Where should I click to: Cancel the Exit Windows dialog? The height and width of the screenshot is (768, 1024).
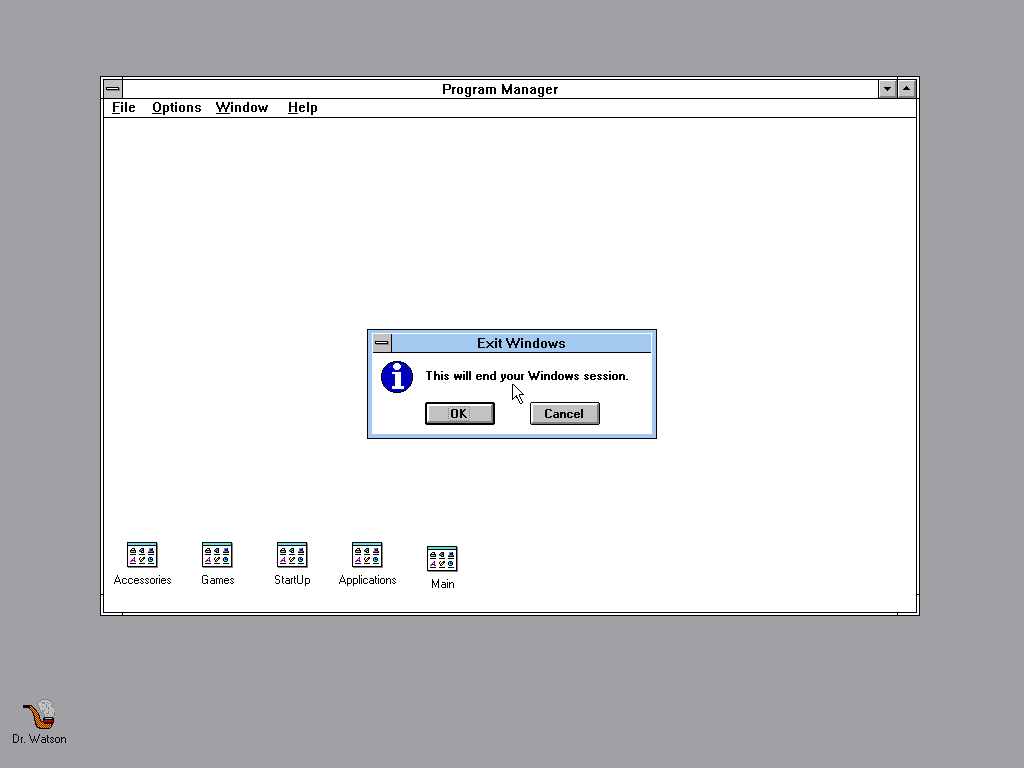[565, 413]
